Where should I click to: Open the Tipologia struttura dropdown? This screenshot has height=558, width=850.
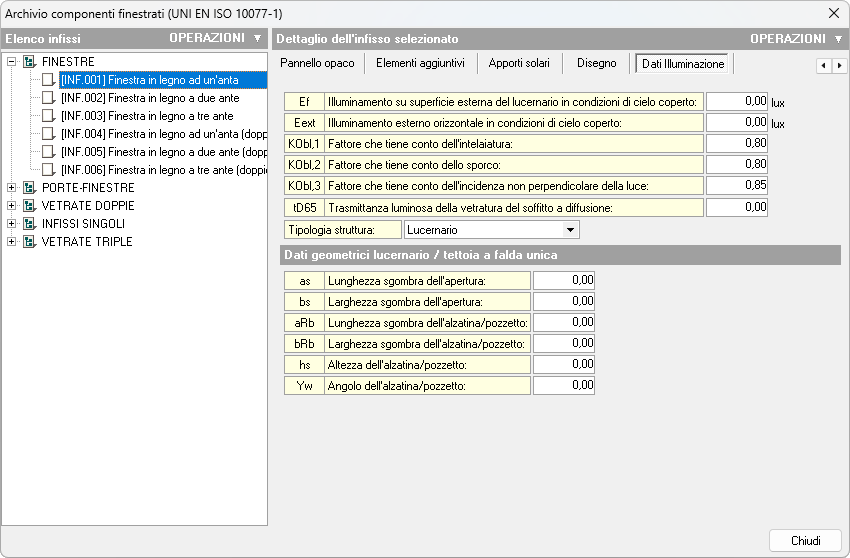[570, 230]
